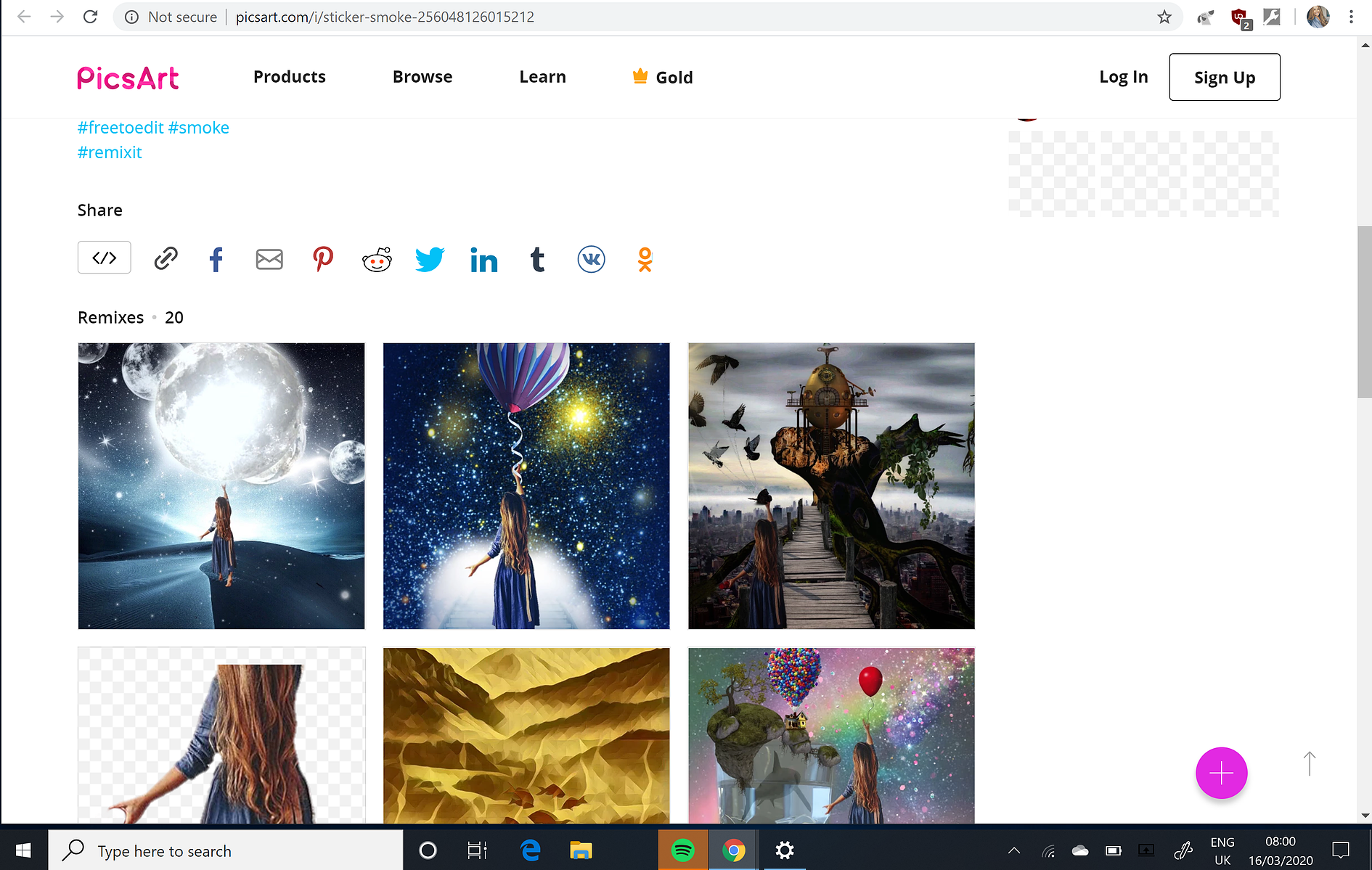Open the moon remix thumbnail
The image size is (1372, 870).
[x=221, y=486]
